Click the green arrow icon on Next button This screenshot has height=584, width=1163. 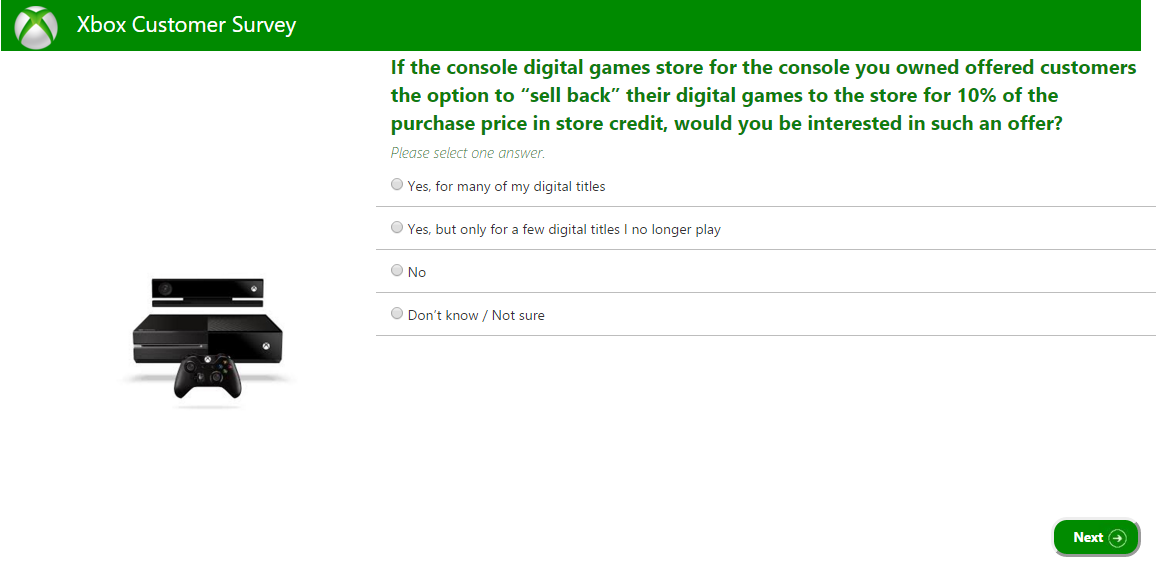point(1116,537)
